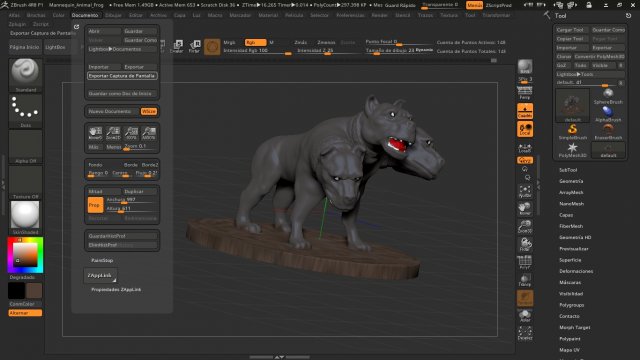Viewport: 640px width, 360px height.
Task: Click the PolyF wireframe grid icon
Action: click(x=525, y=262)
